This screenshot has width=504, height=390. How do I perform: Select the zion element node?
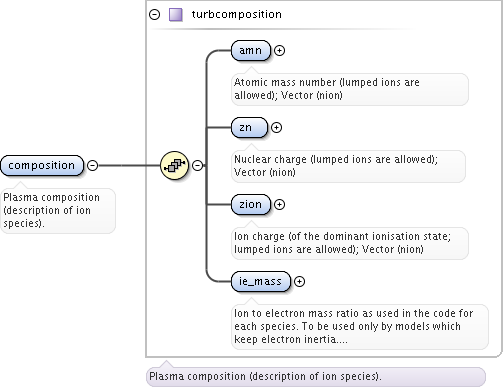point(251,205)
